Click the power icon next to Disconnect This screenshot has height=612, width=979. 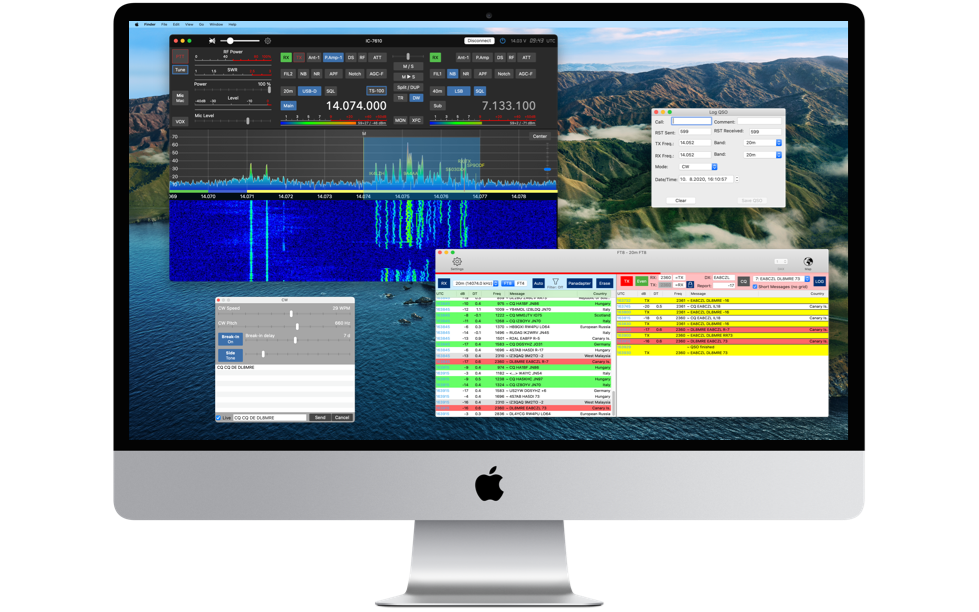[x=502, y=39]
